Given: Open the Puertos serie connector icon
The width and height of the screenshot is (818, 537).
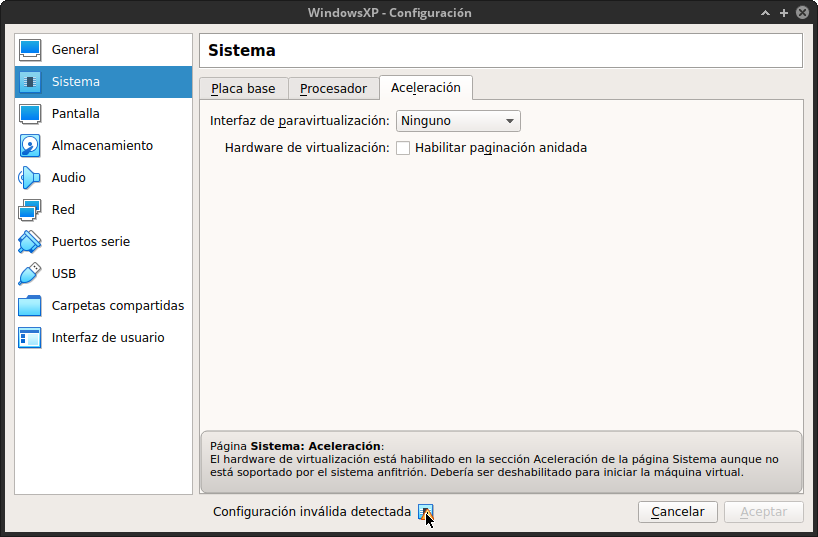Looking at the screenshot, I should 30,242.
